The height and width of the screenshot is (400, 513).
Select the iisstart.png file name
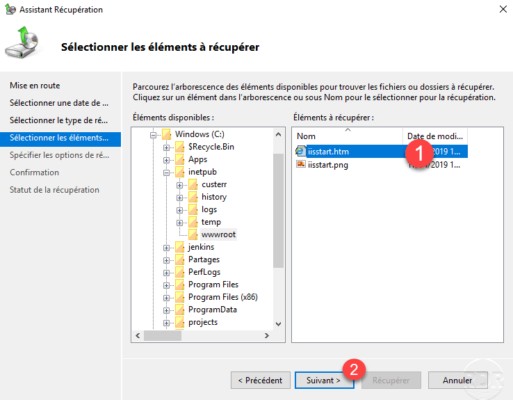coord(328,165)
